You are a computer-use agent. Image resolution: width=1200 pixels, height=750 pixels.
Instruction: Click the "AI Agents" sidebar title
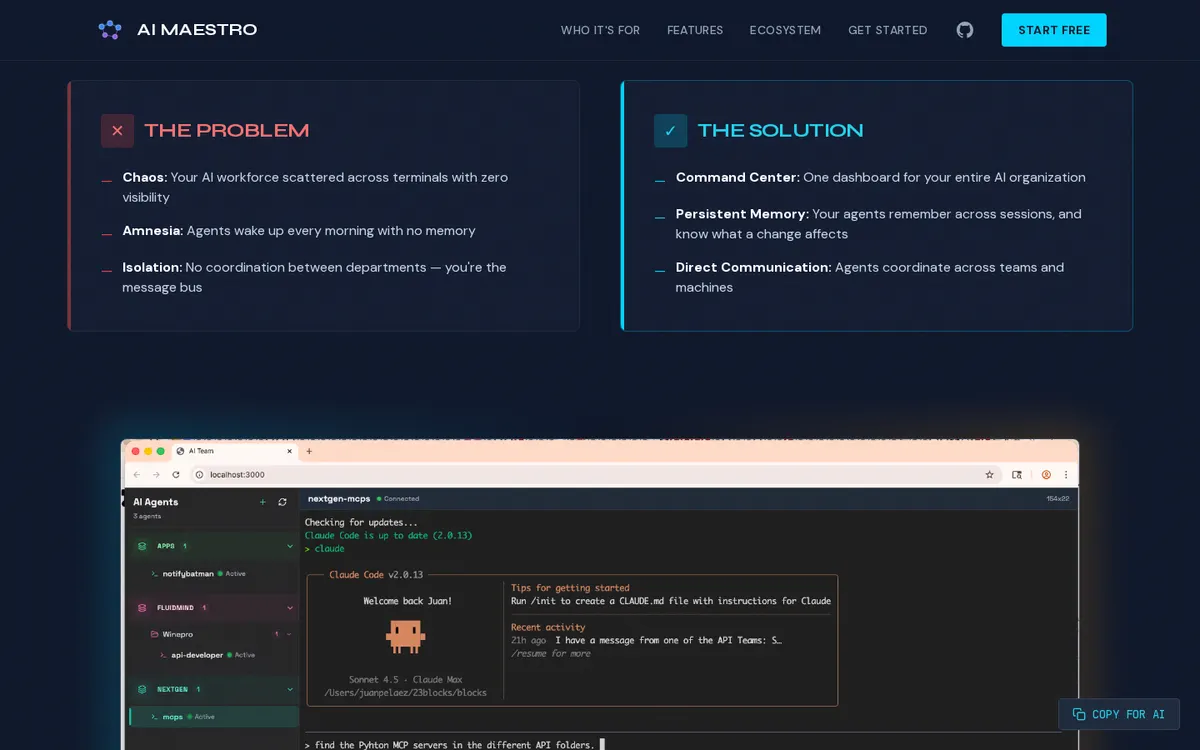156,502
